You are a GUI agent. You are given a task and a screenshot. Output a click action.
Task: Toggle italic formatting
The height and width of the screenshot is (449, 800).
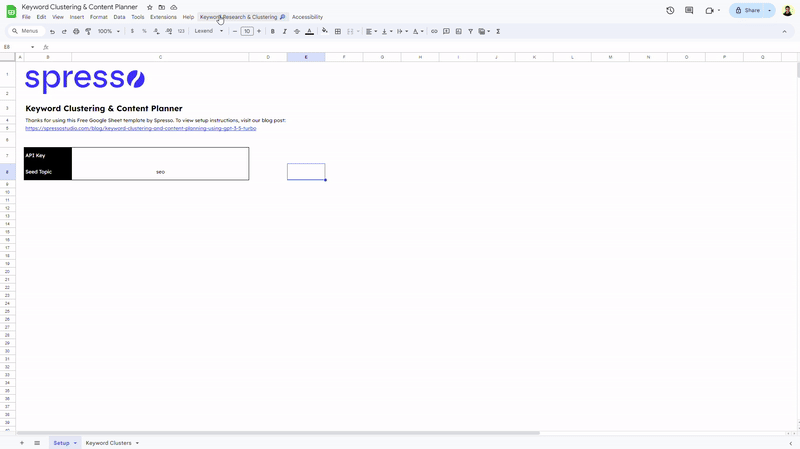(285, 32)
